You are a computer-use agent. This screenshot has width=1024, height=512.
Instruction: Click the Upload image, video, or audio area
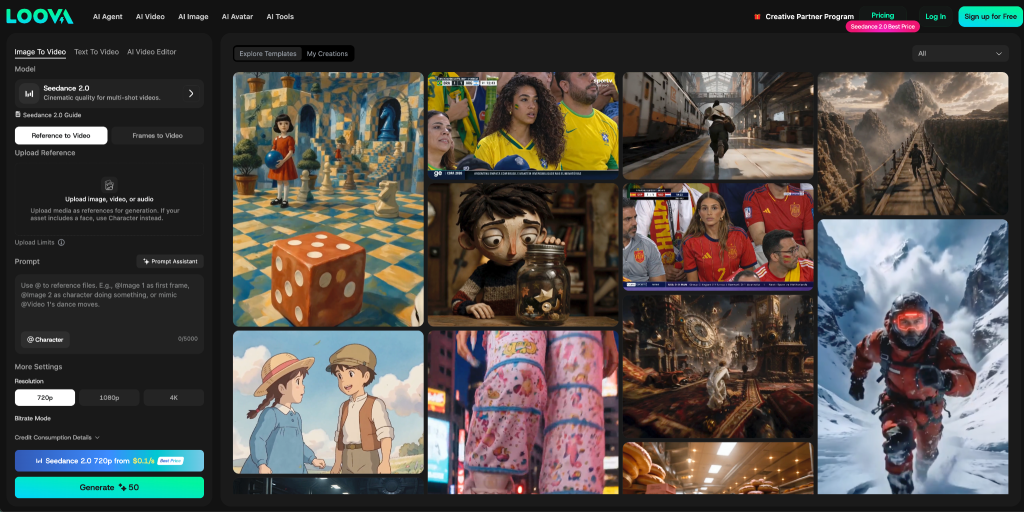tap(109, 199)
